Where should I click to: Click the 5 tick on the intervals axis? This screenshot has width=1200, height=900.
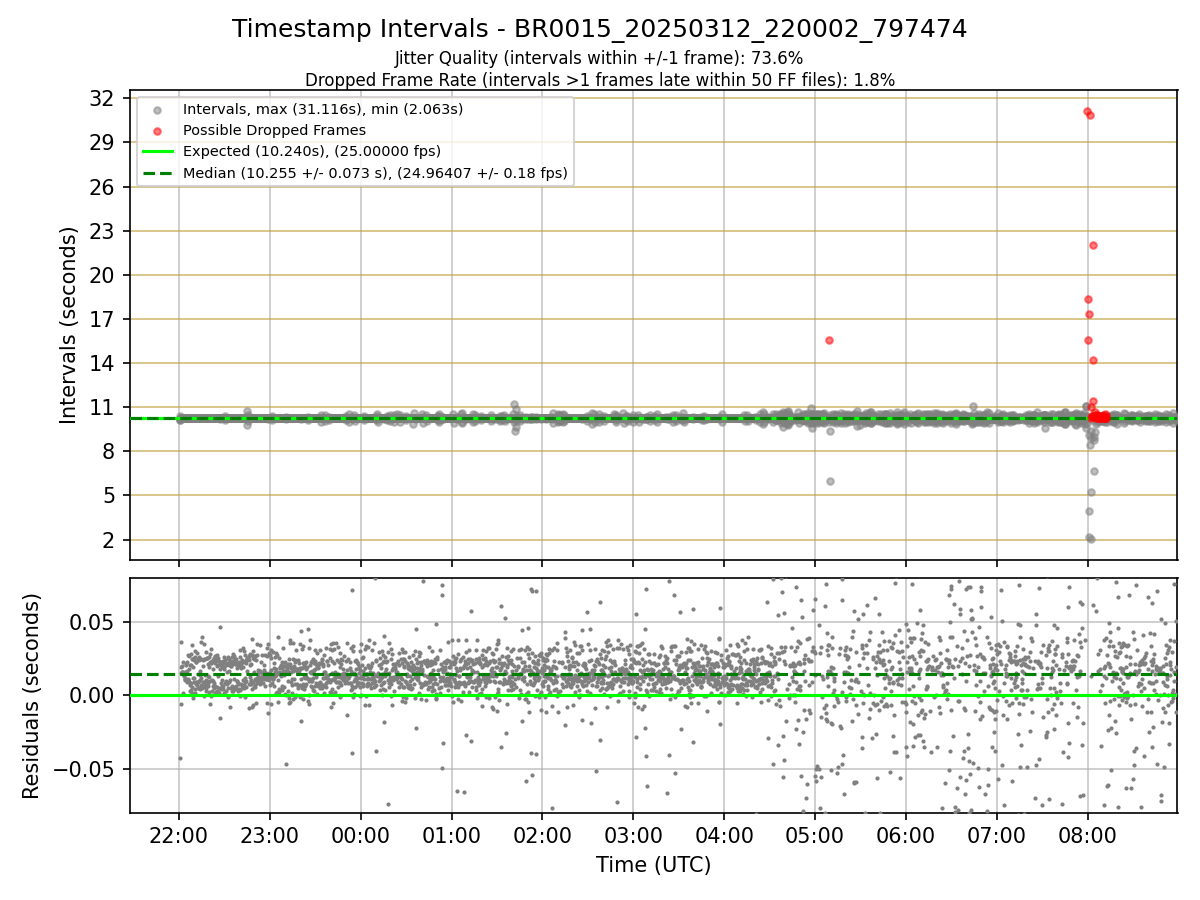(107, 495)
